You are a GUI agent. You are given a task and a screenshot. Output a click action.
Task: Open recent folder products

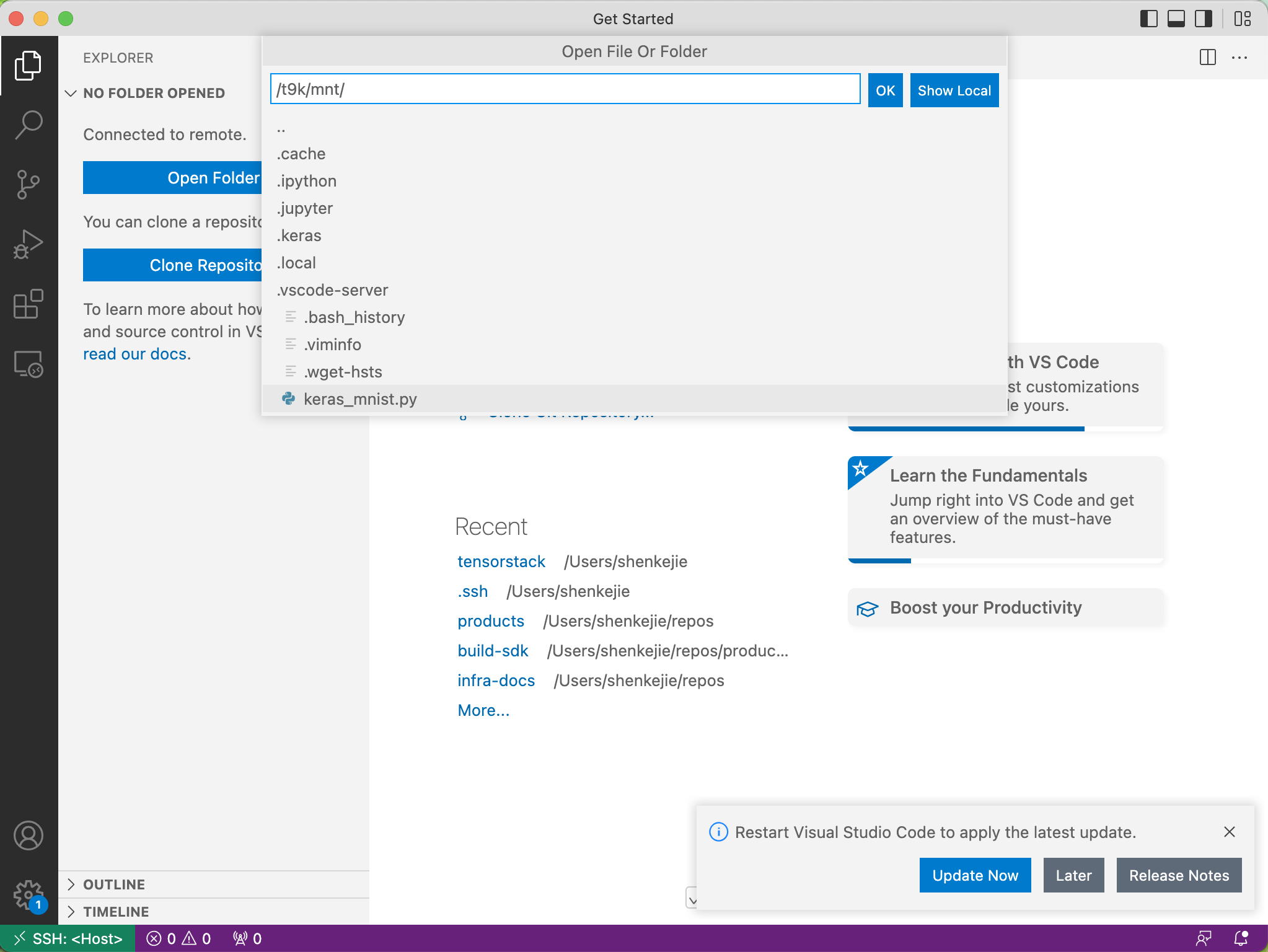[491, 621]
